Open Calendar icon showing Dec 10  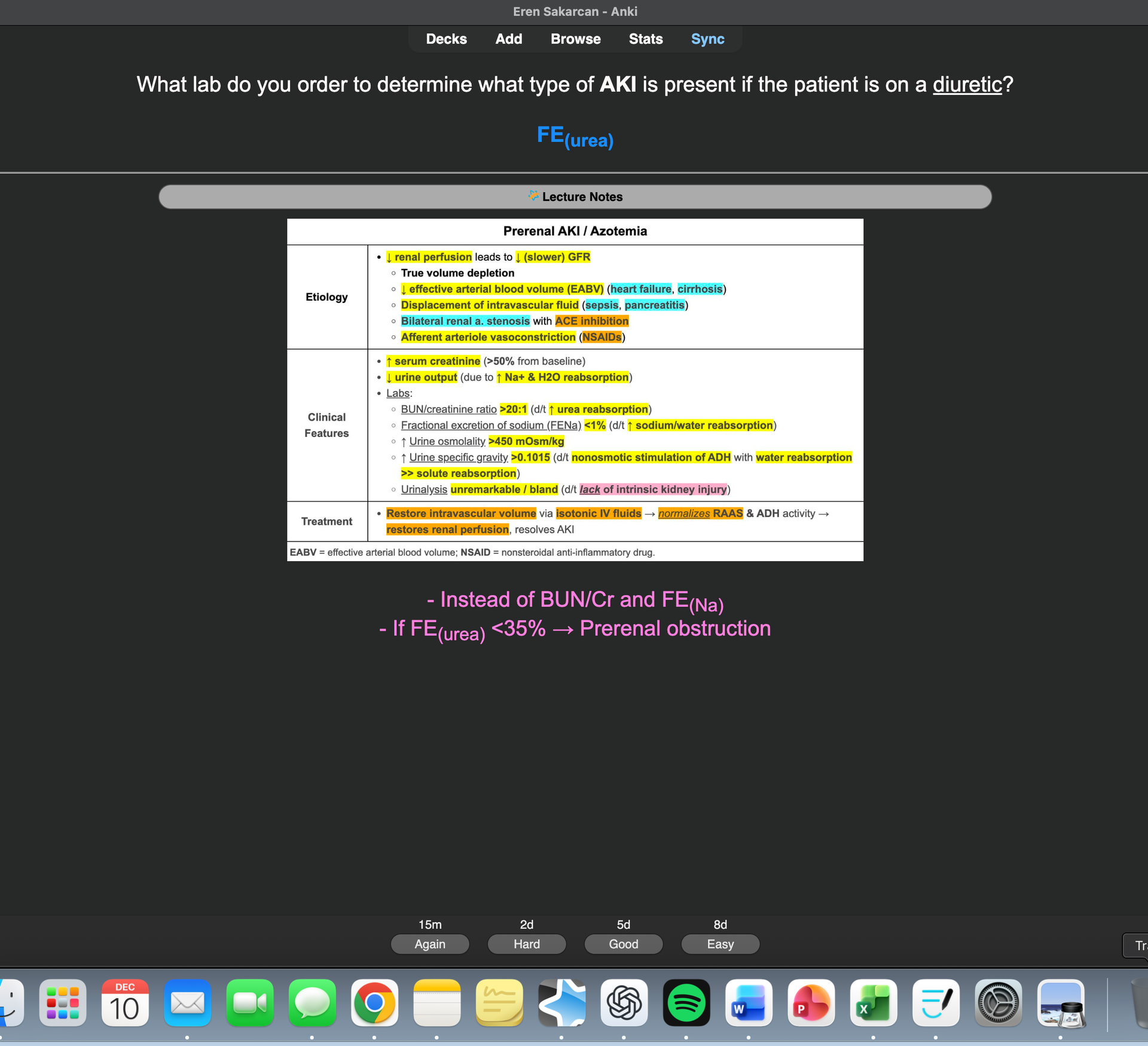125,1004
